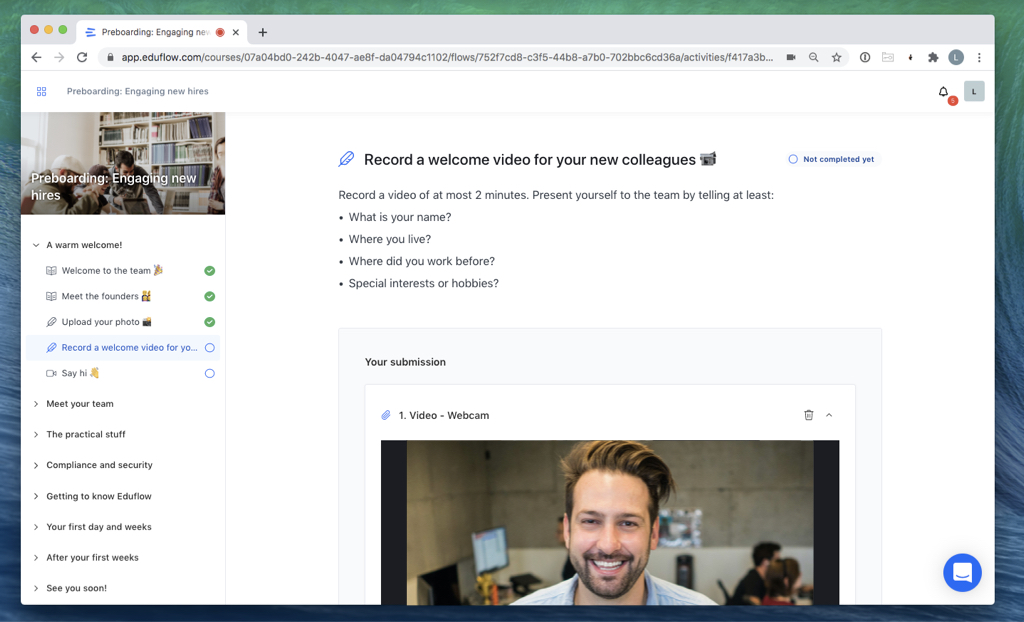The width and height of the screenshot is (1024, 622).
Task: Open the browser extensions puzzle icon
Action: pos(933,58)
